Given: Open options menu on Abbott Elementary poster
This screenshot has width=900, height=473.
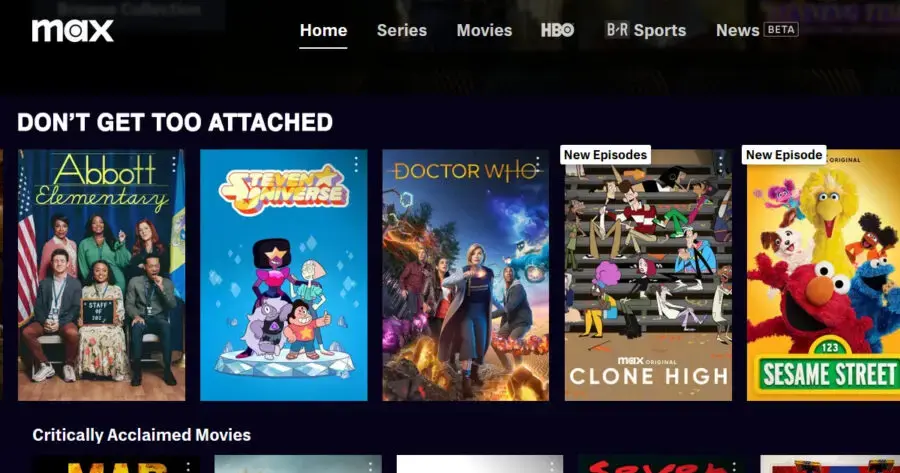Looking at the screenshot, I should point(174,165).
